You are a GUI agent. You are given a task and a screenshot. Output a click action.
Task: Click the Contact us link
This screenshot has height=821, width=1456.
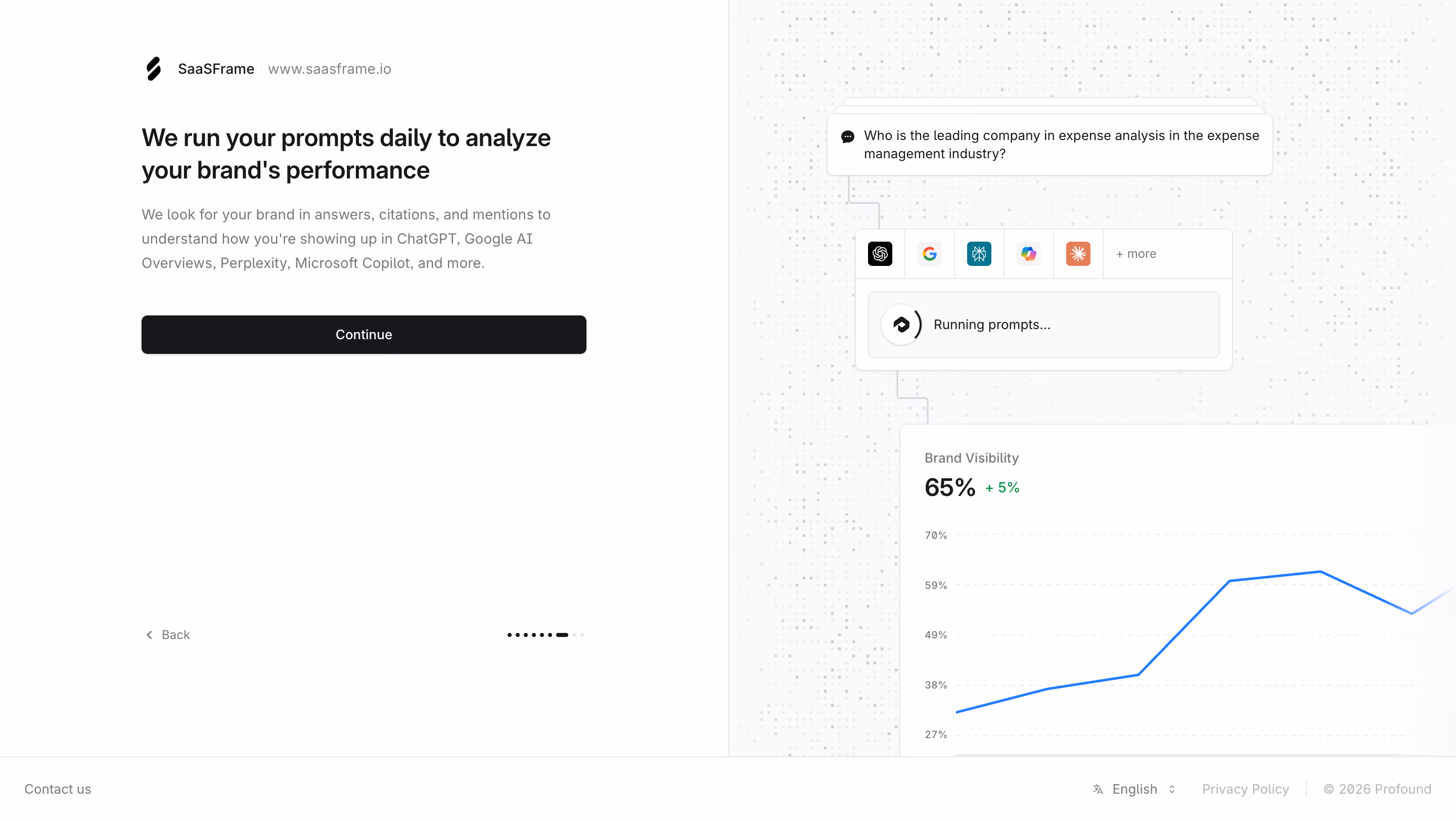point(58,789)
